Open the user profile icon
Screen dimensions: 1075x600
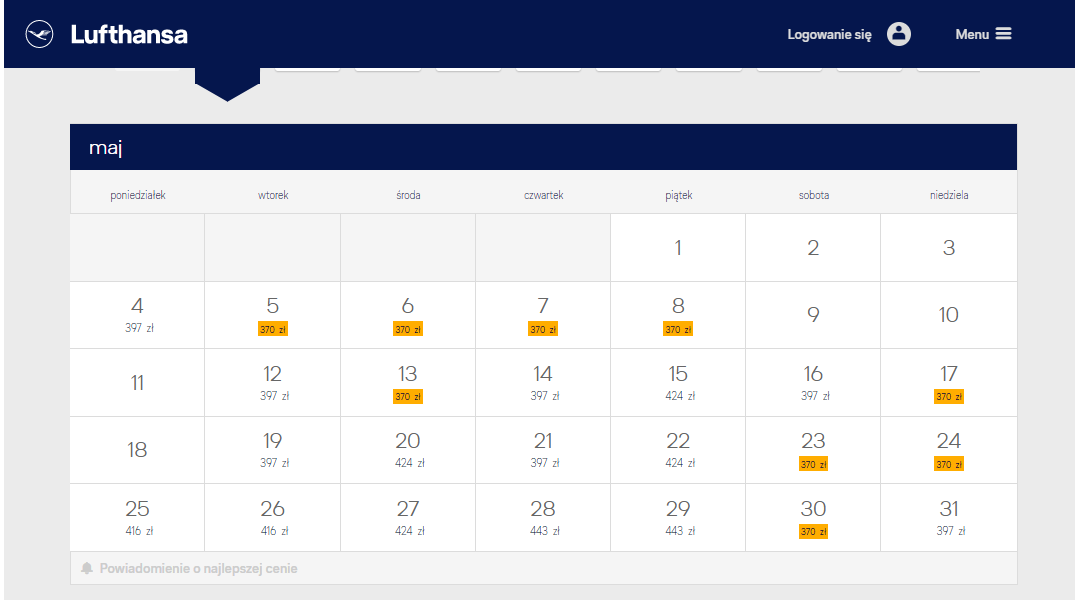coord(899,34)
